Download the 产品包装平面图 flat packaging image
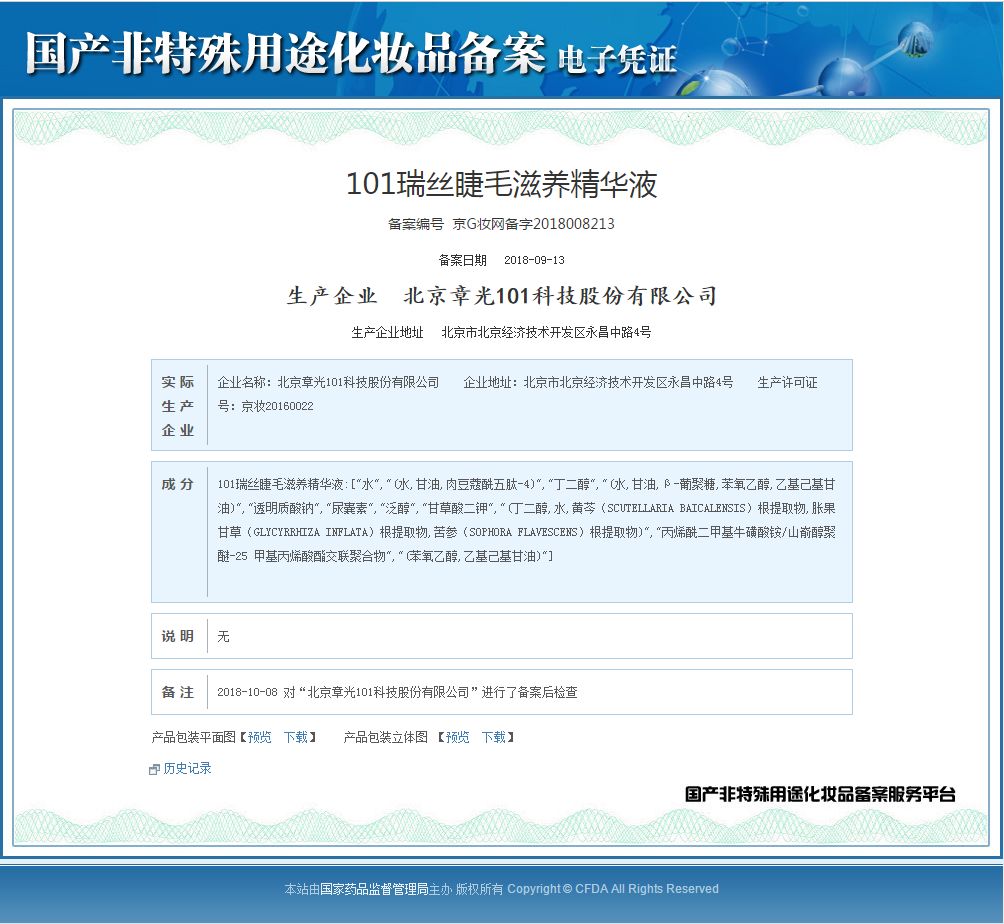This screenshot has height=924, width=1004. click(294, 738)
